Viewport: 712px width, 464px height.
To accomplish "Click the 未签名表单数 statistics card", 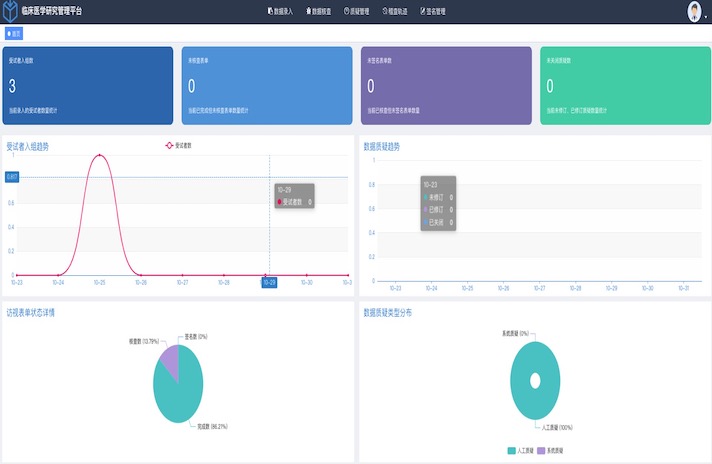I will pyautogui.click(x=446, y=85).
